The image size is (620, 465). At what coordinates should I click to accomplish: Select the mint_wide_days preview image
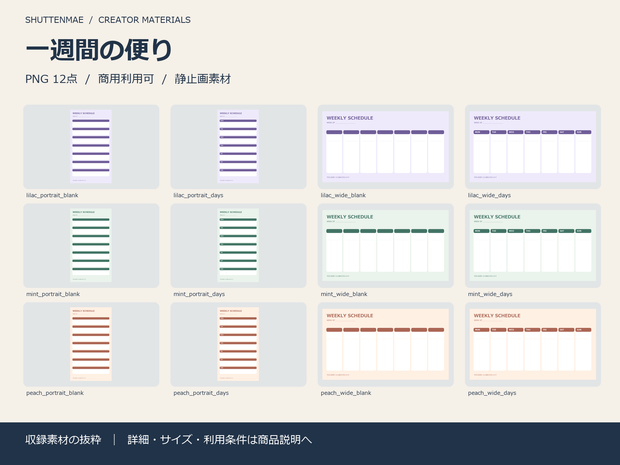coord(533,246)
